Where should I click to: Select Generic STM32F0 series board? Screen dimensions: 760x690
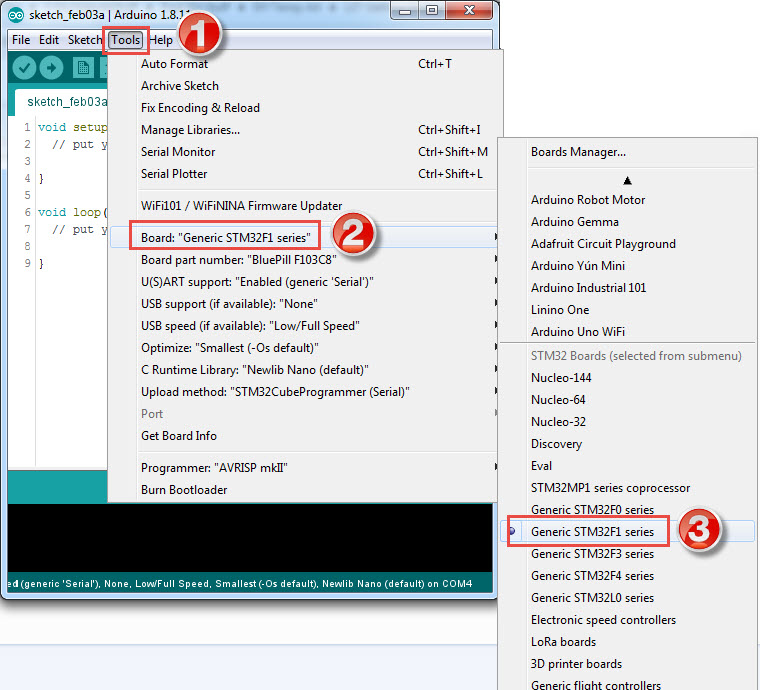point(628,510)
